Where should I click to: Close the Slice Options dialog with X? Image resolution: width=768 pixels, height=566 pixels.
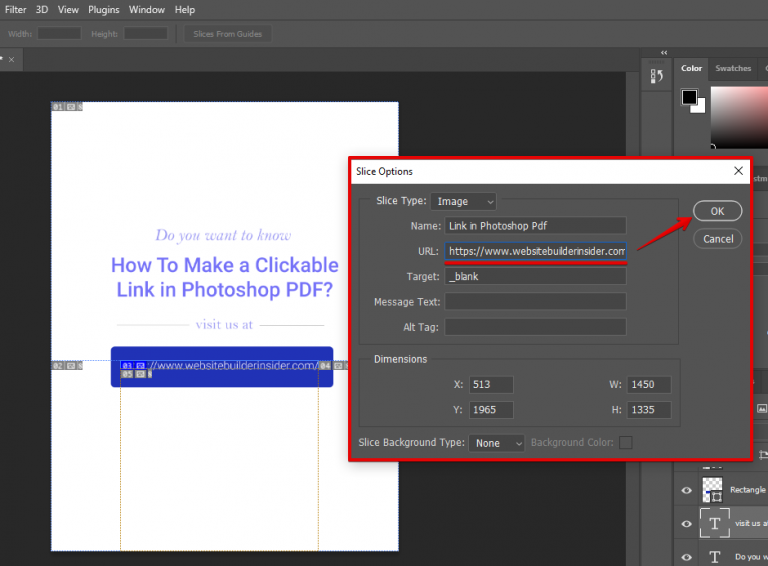pos(739,171)
